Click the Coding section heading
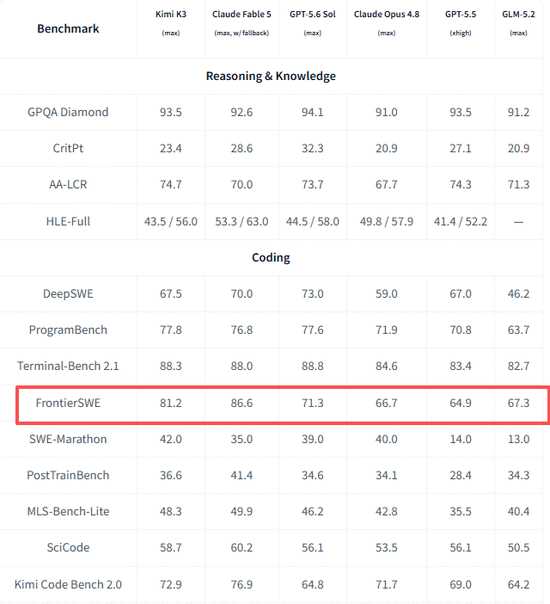 pyautogui.click(x=271, y=257)
